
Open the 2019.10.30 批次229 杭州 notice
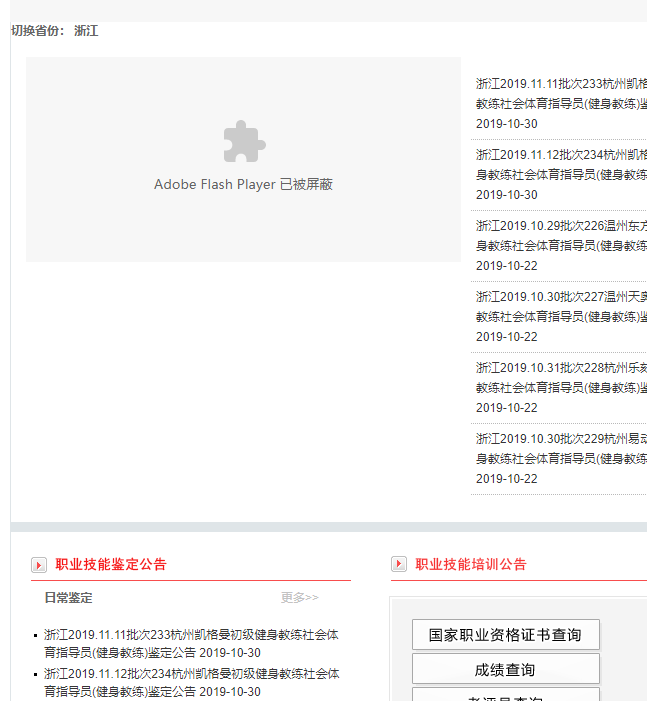click(561, 449)
